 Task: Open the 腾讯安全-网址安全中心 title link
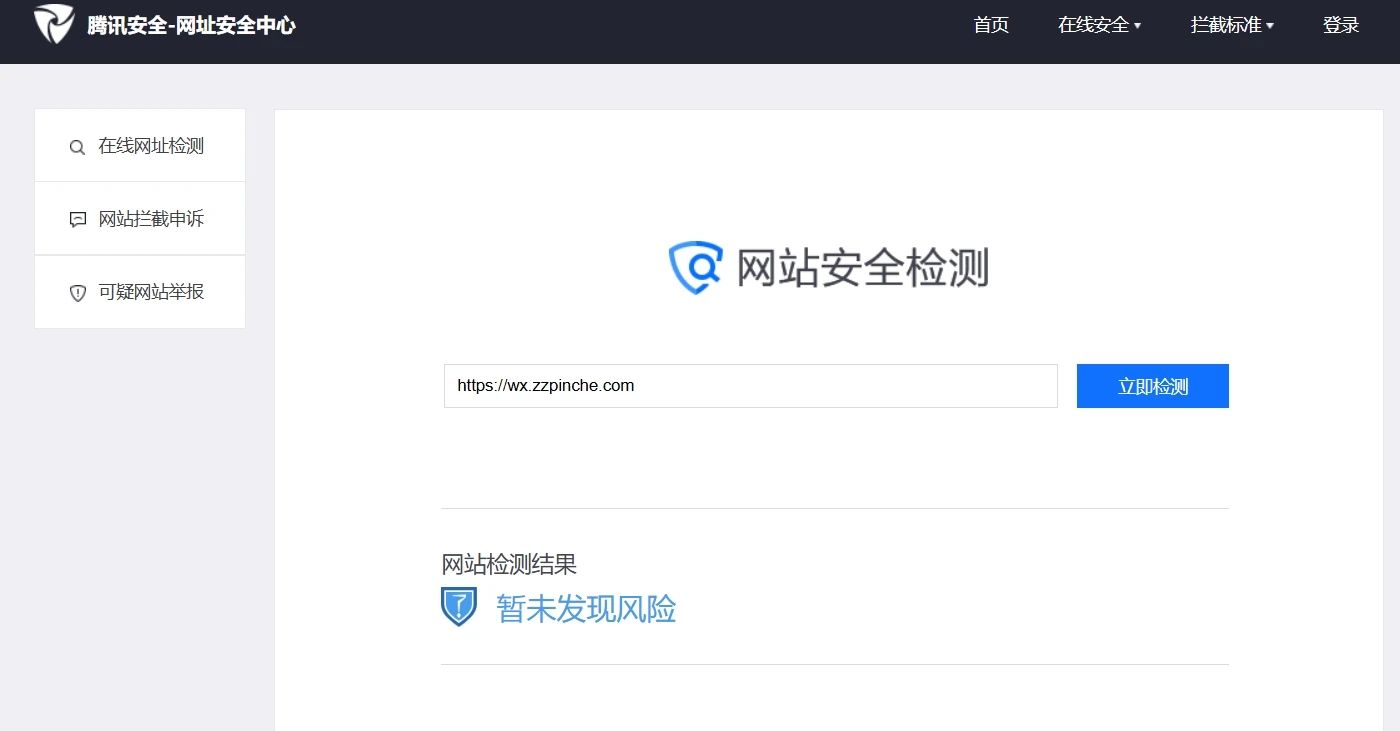(x=191, y=25)
